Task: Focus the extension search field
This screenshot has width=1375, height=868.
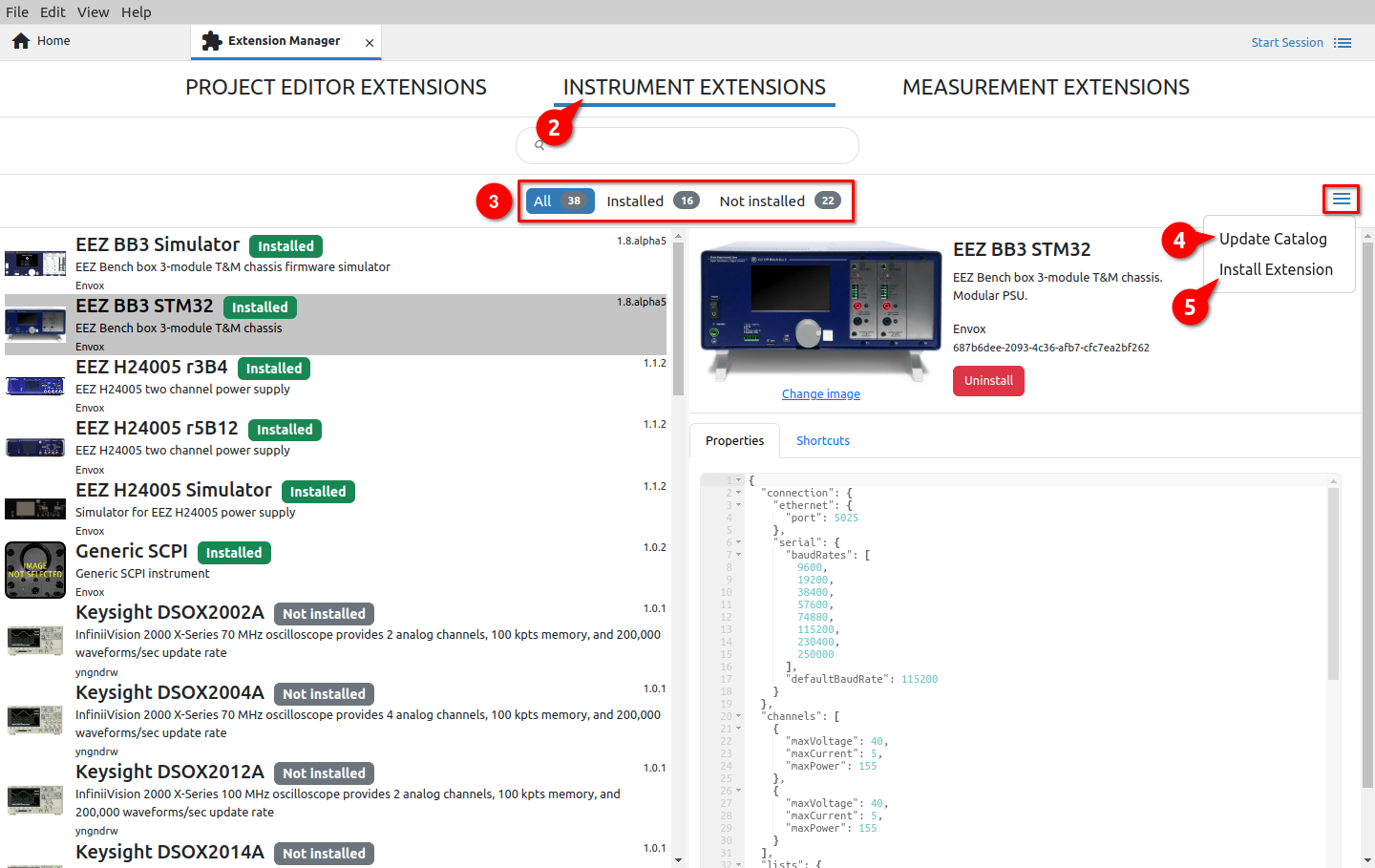Action: (x=687, y=145)
